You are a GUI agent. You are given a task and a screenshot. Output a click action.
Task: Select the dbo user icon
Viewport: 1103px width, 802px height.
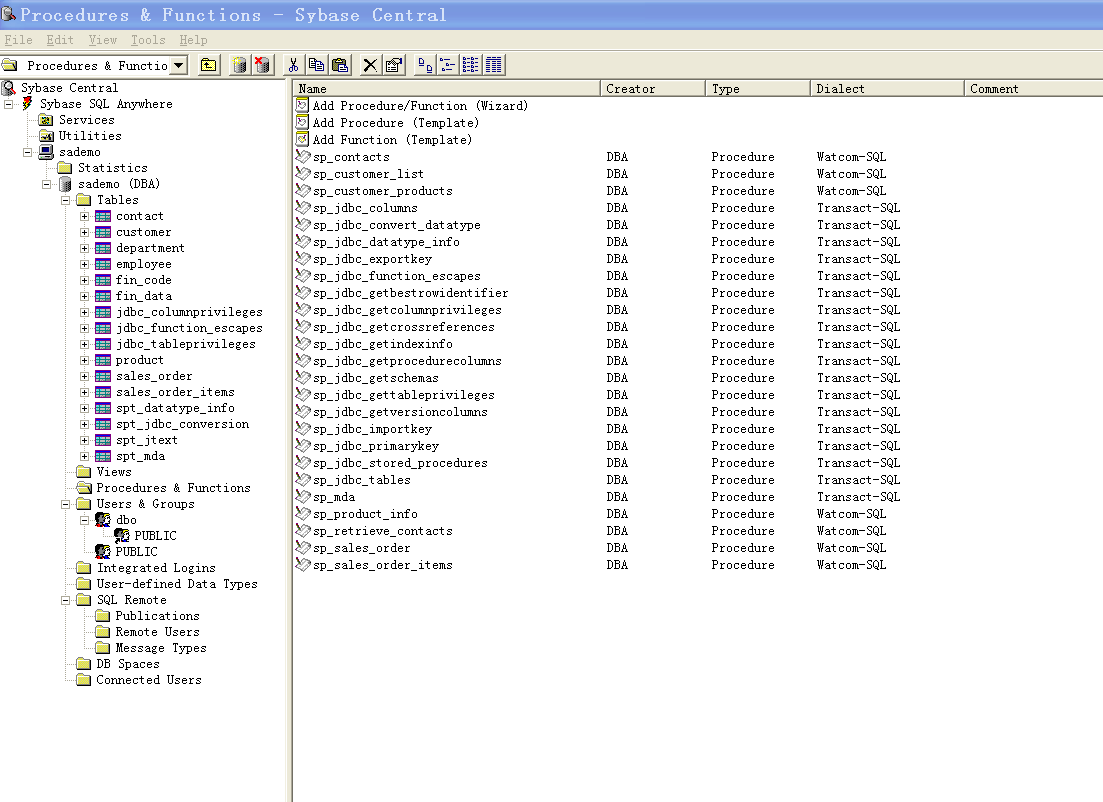103,520
